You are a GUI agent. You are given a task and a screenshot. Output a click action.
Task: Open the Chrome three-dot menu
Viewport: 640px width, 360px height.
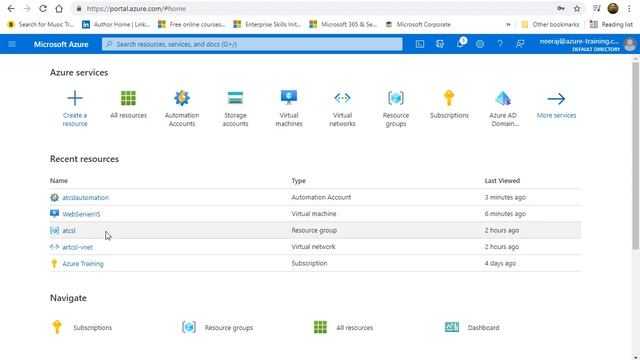click(x=629, y=9)
